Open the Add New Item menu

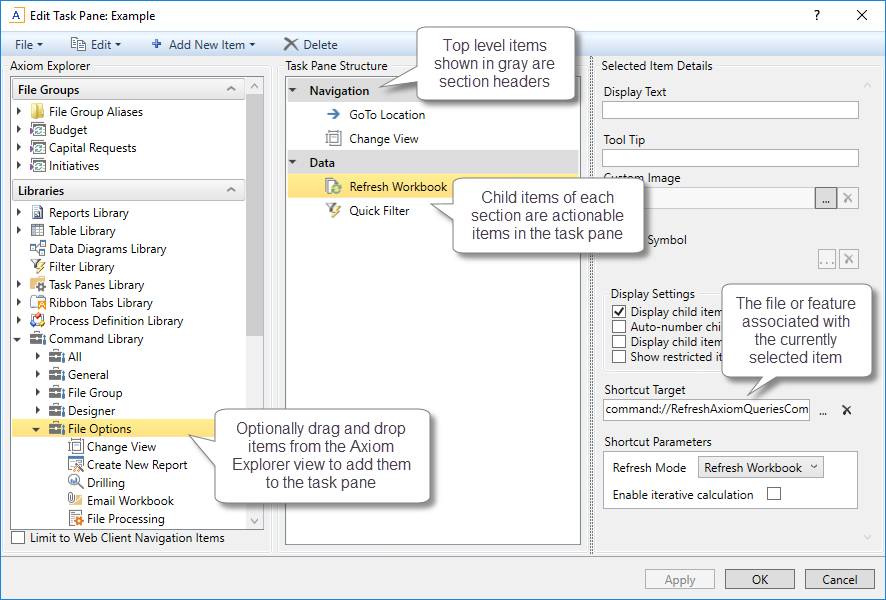pos(203,44)
